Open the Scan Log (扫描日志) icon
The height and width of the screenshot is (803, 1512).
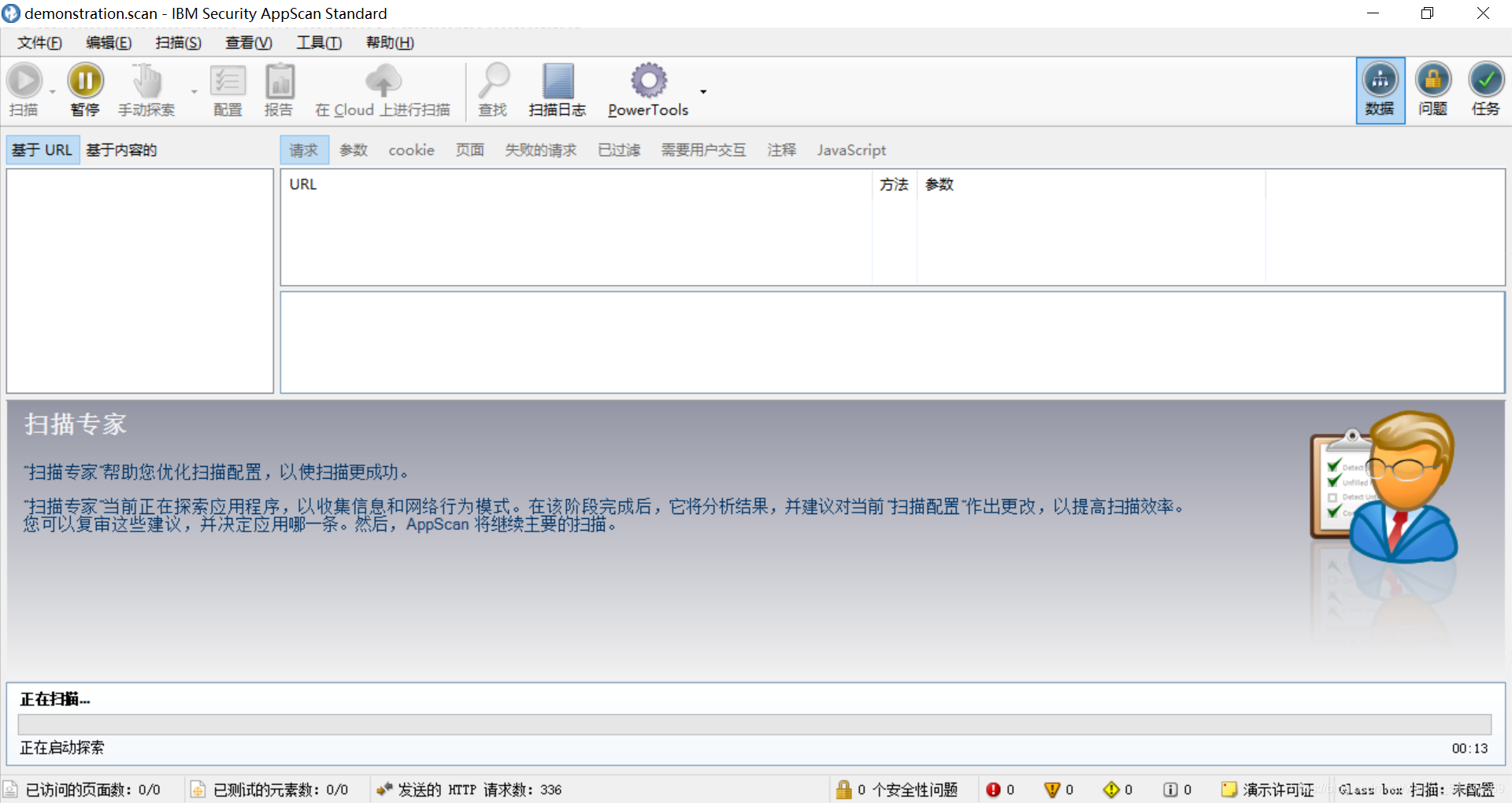point(558,80)
